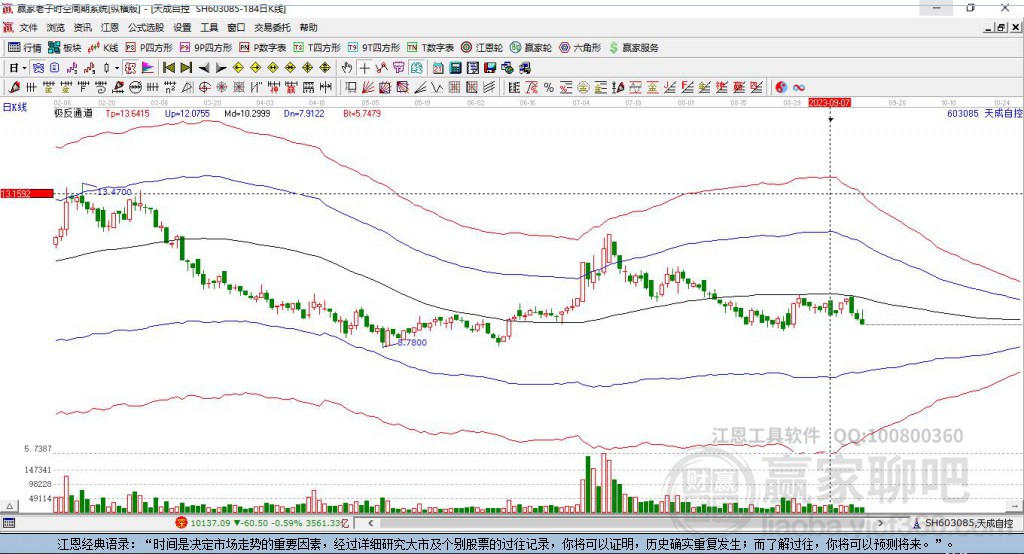Open the 窗口 menu
The width and height of the screenshot is (1024, 554).
pyautogui.click(x=236, y=27)
